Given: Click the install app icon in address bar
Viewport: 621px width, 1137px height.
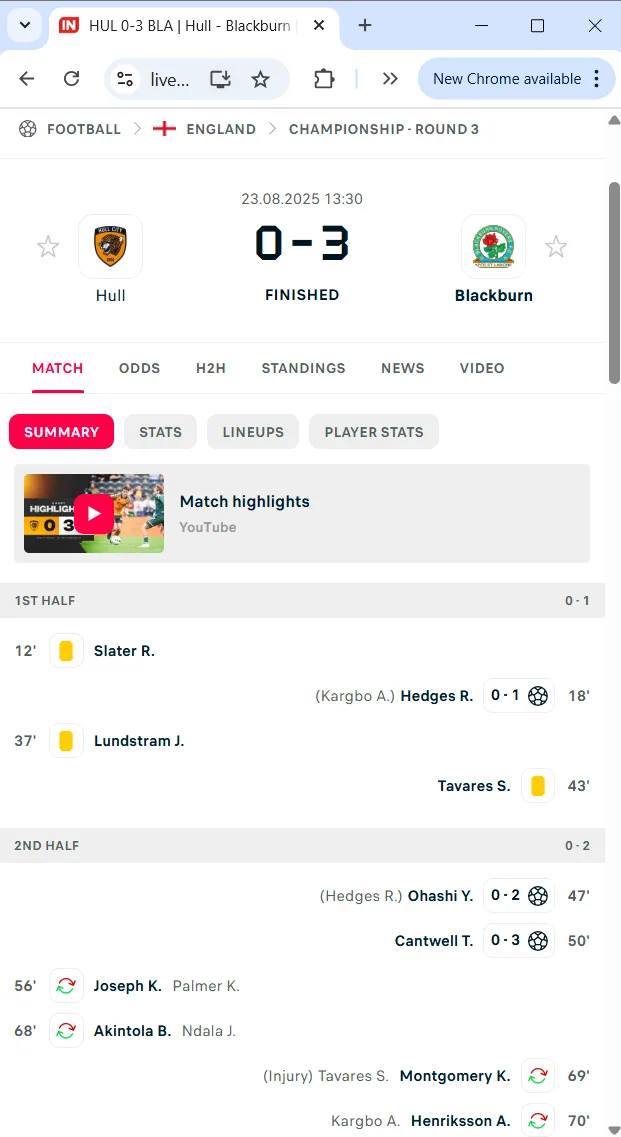Looking at the screenshot, I should tap(220, 79).
